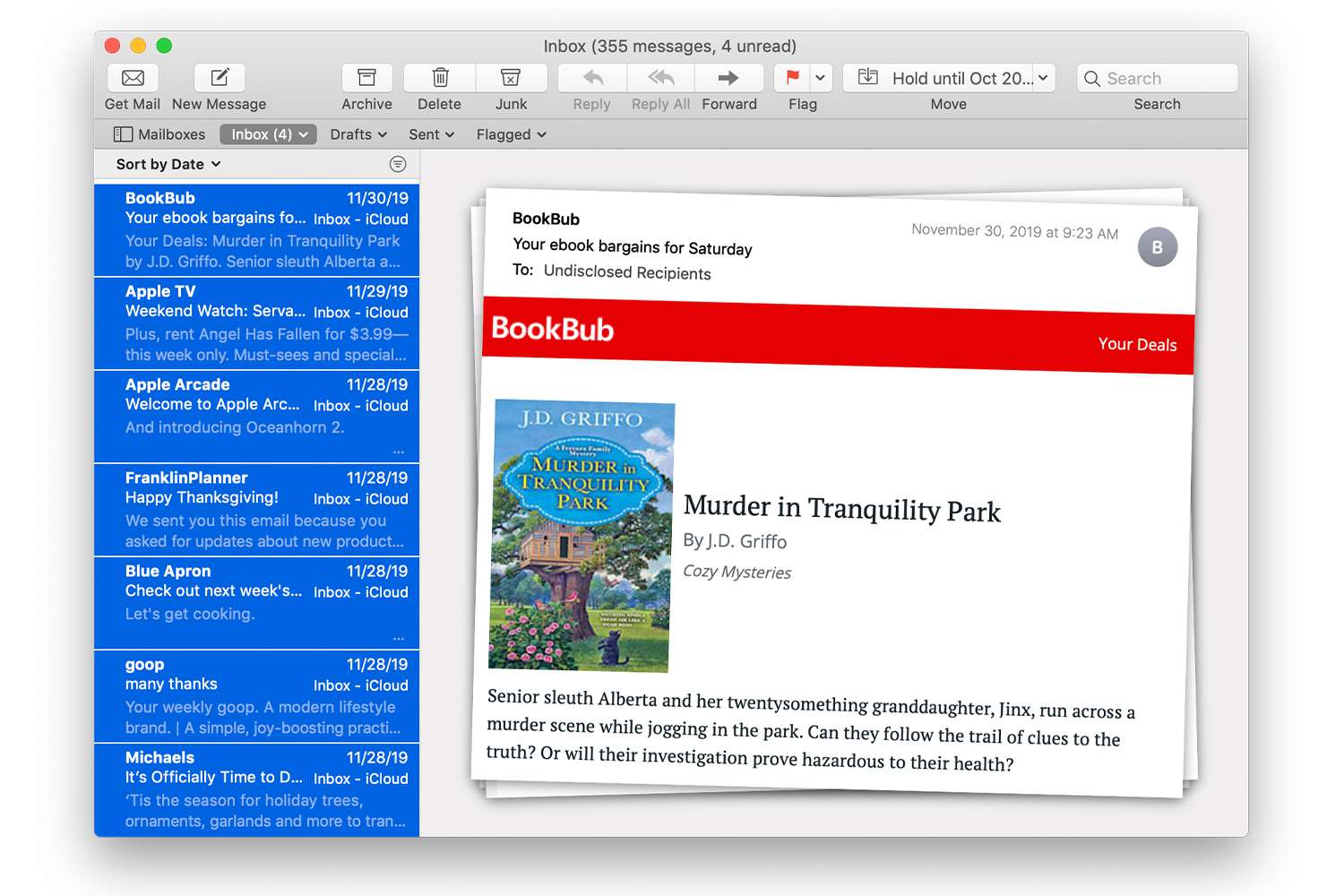Screen dimensions: 1344x896
Task: Enter full screen with green button
Action: pos(164,46)
